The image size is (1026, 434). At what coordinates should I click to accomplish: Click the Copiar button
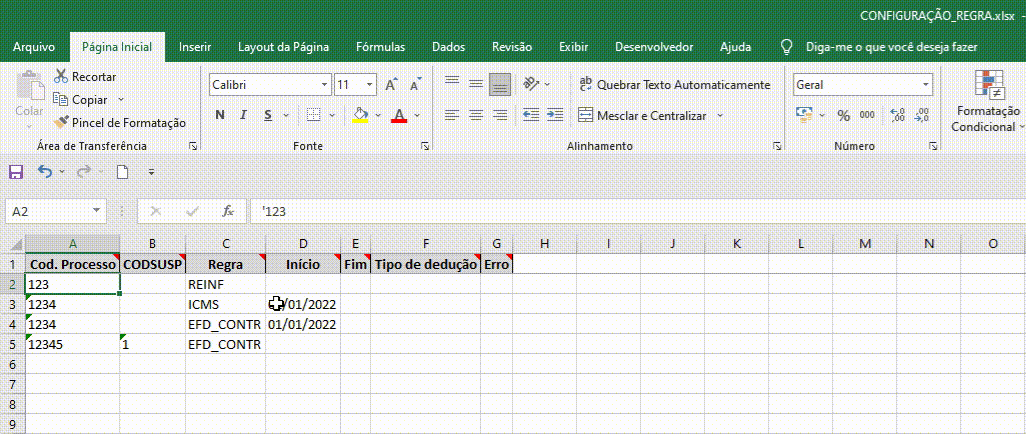coord(88,100)
